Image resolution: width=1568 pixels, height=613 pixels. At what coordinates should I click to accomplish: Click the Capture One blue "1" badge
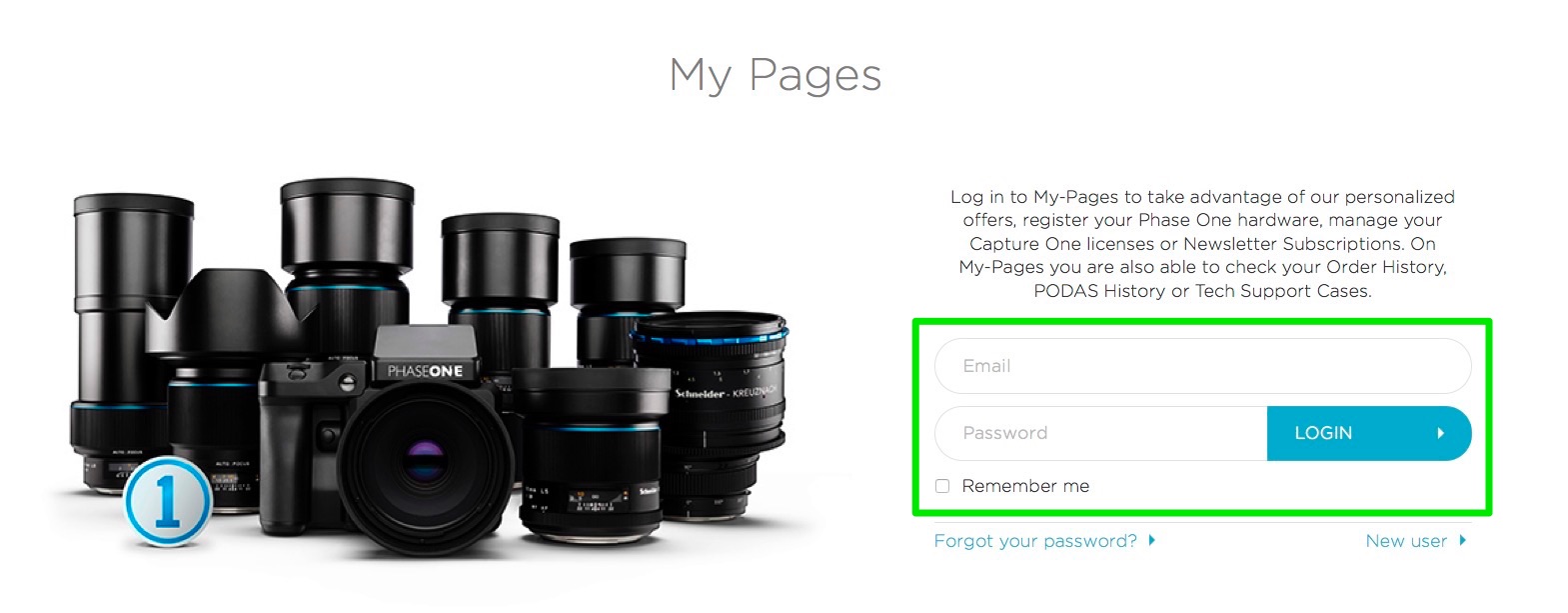coord(168,502)
